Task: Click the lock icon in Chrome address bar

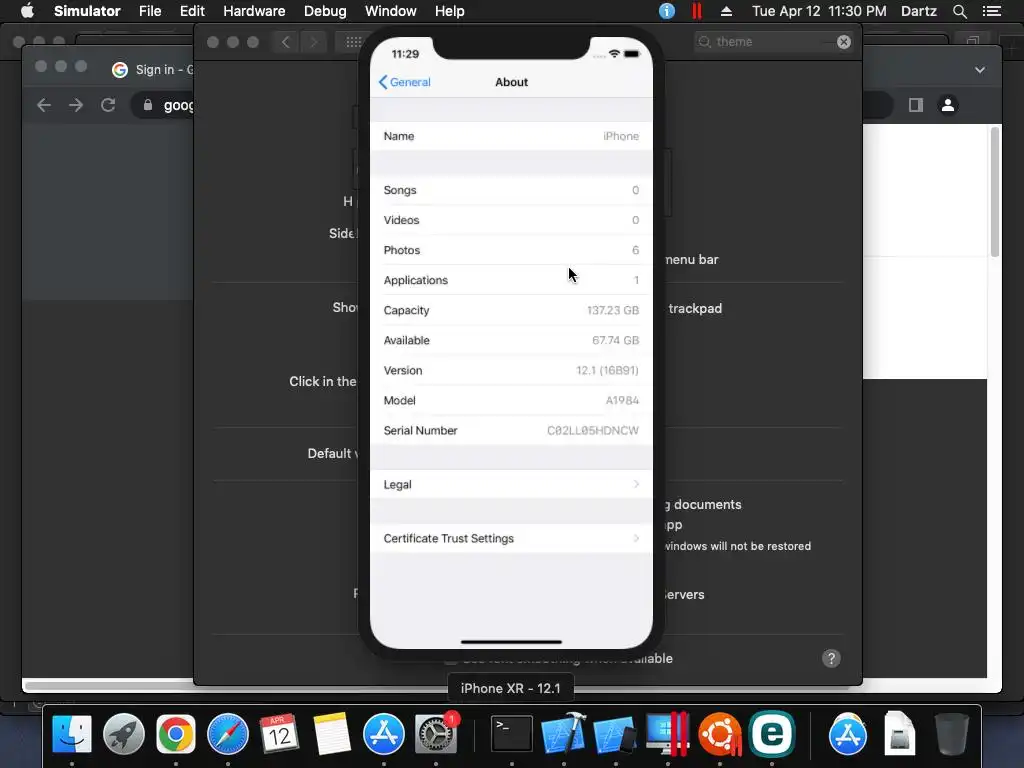Action: [x=148, y=105]
